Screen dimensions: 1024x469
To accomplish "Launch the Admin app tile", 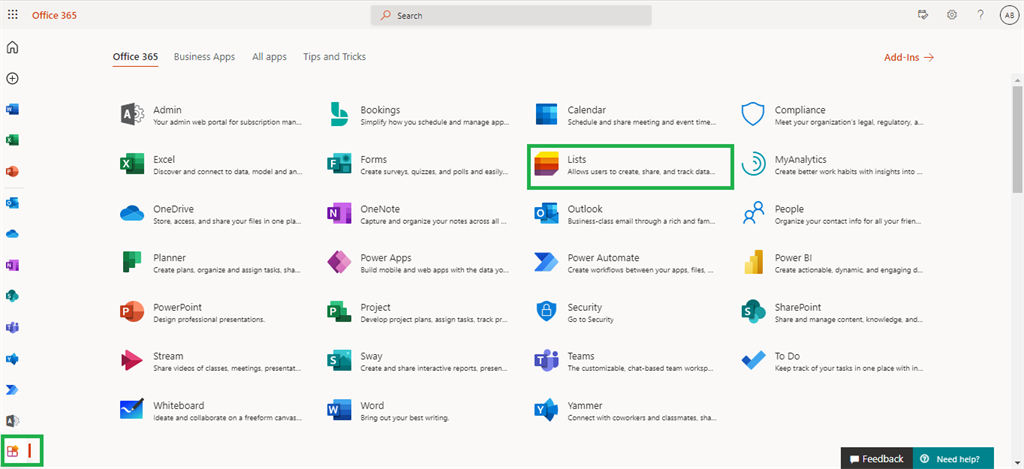I will pos(210,115).
